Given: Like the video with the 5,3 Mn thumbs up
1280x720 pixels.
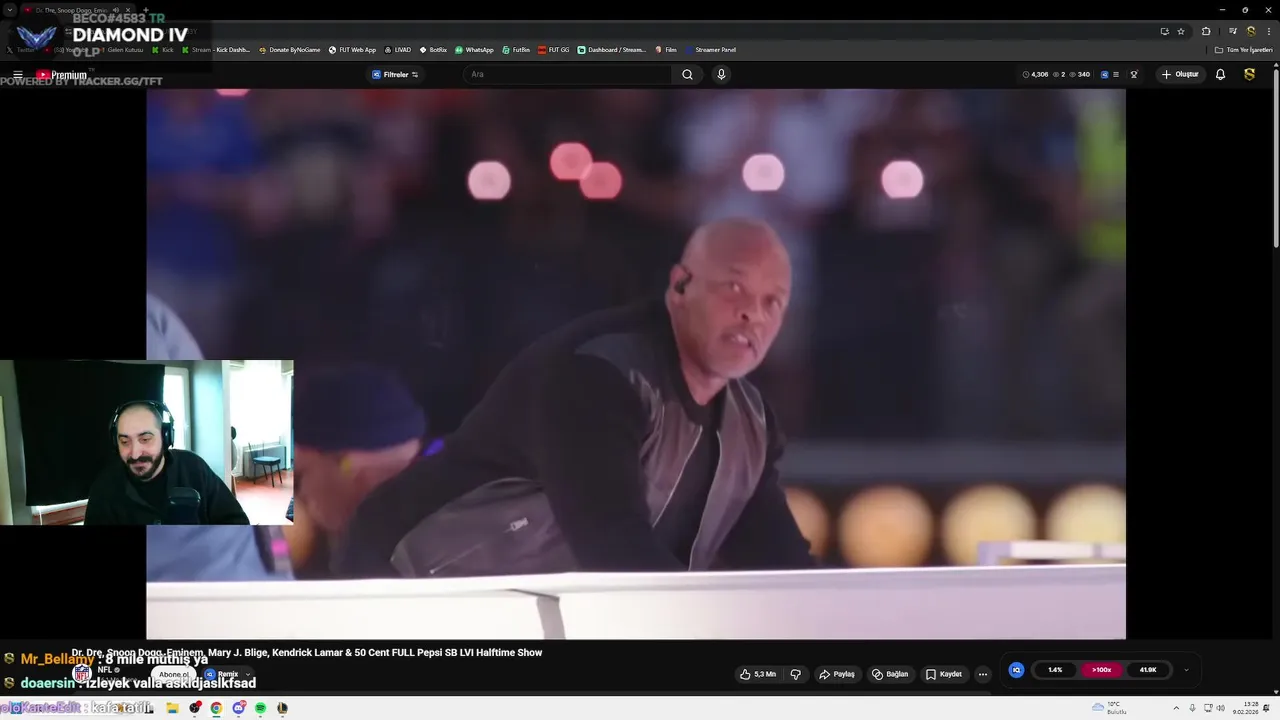Looking at the screenshot, I should pos(757,674).
